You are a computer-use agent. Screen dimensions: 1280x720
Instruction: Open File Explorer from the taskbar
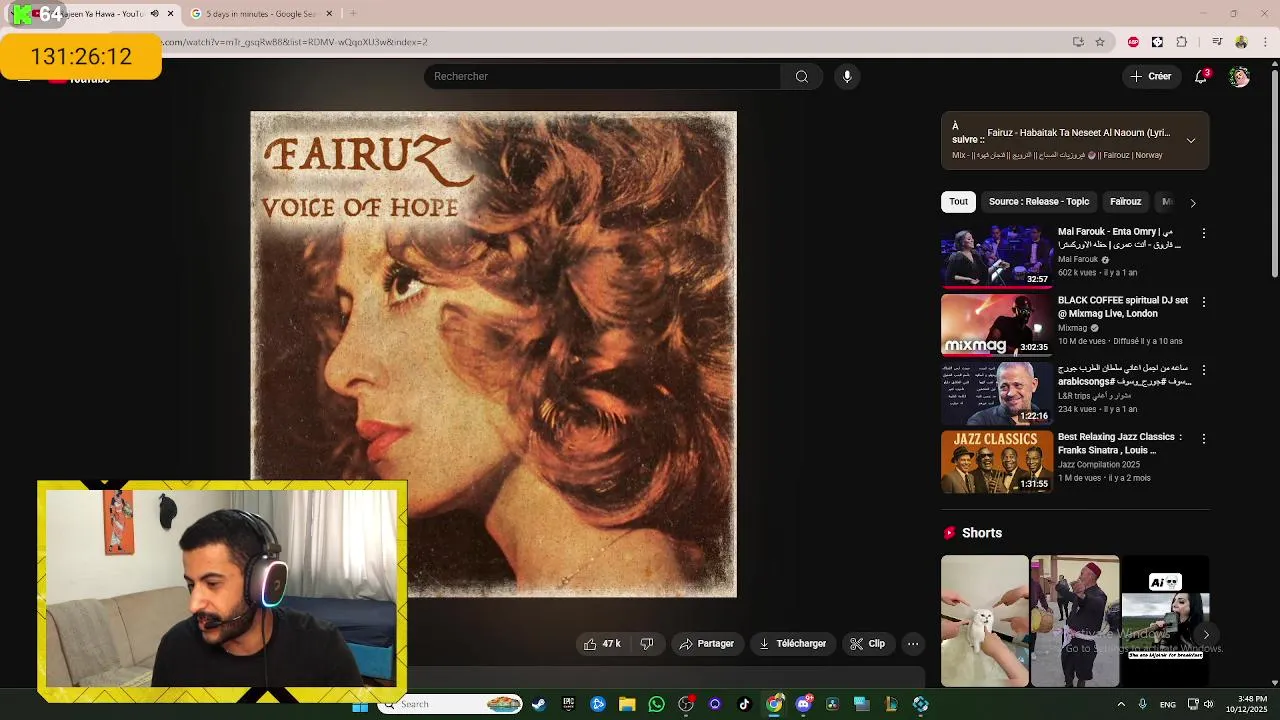[x=627, y=705]
